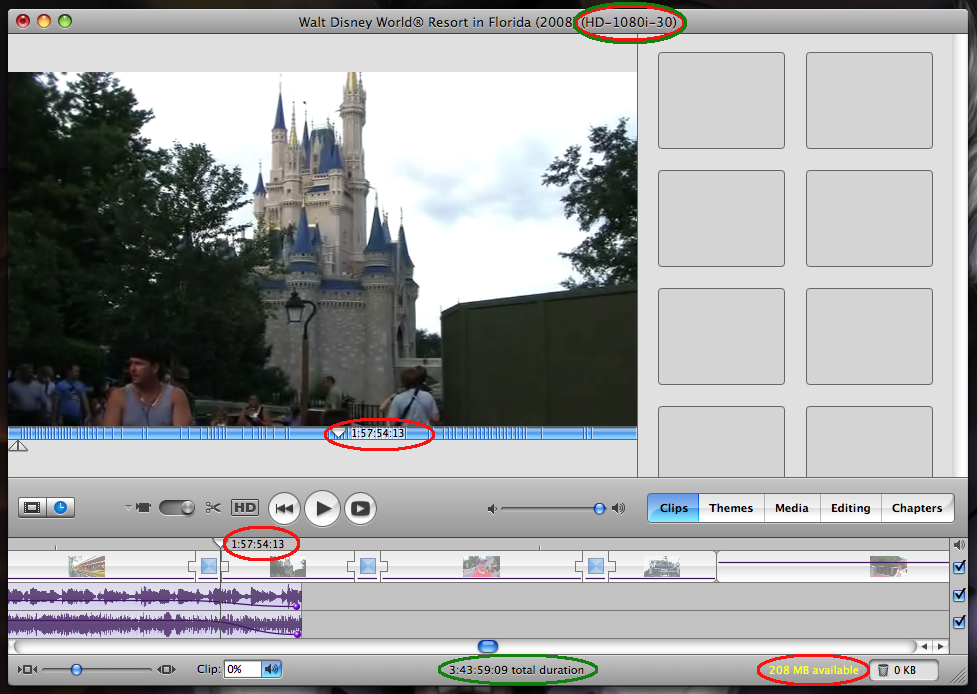
Task: Click the volume level marker ending the second audio clip
Action: (297, 634)
